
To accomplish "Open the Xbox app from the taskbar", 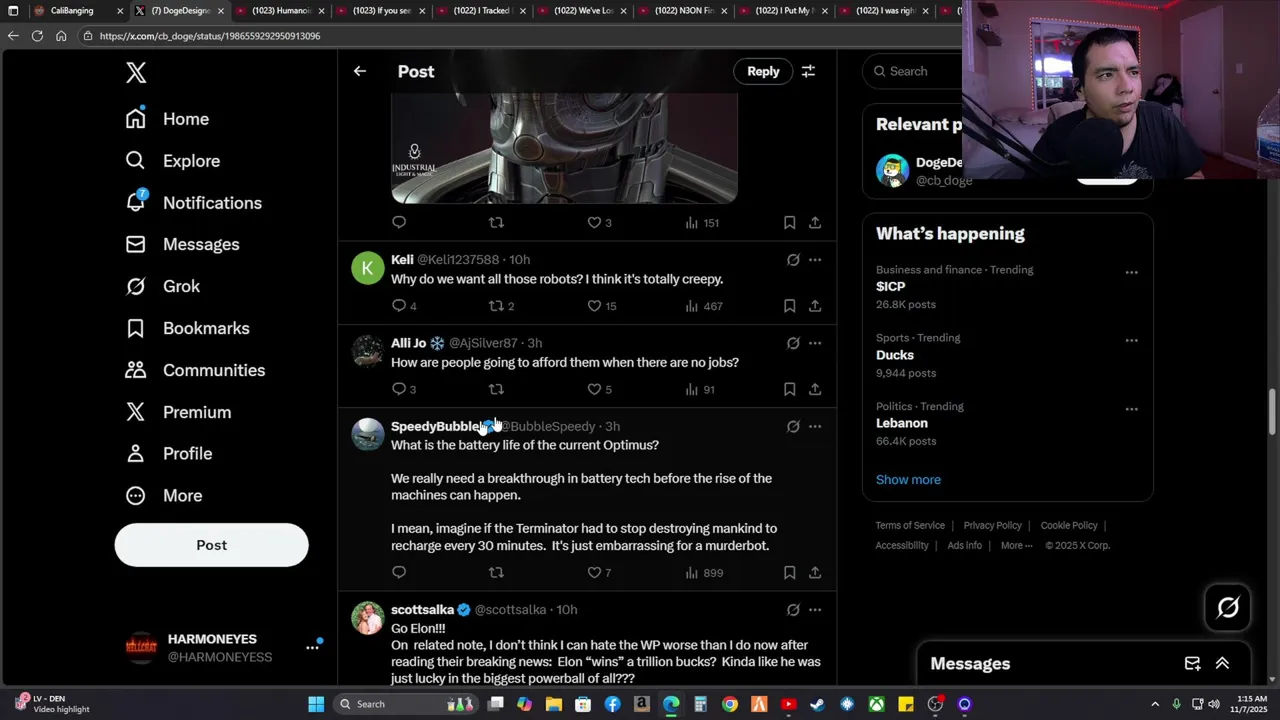I will (x=876, y=704).
